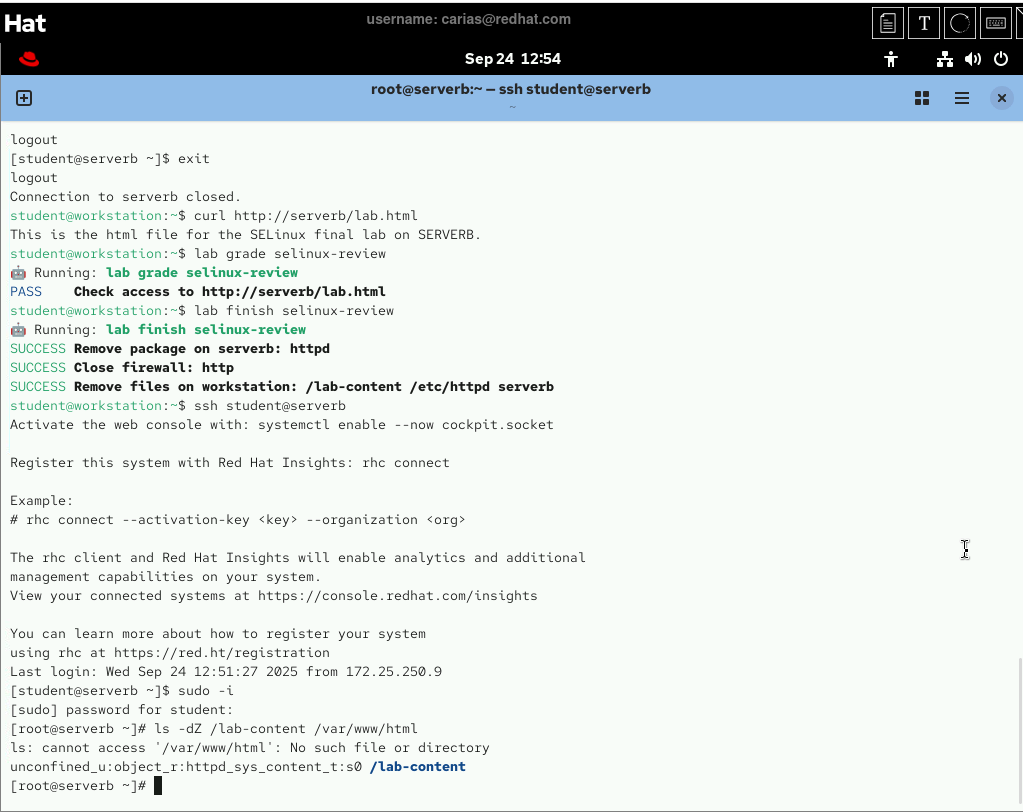This screenshot has height=812, width=1023.
Task: Click the https://console.redhat.com/insights URL
Action: [397, 595]
